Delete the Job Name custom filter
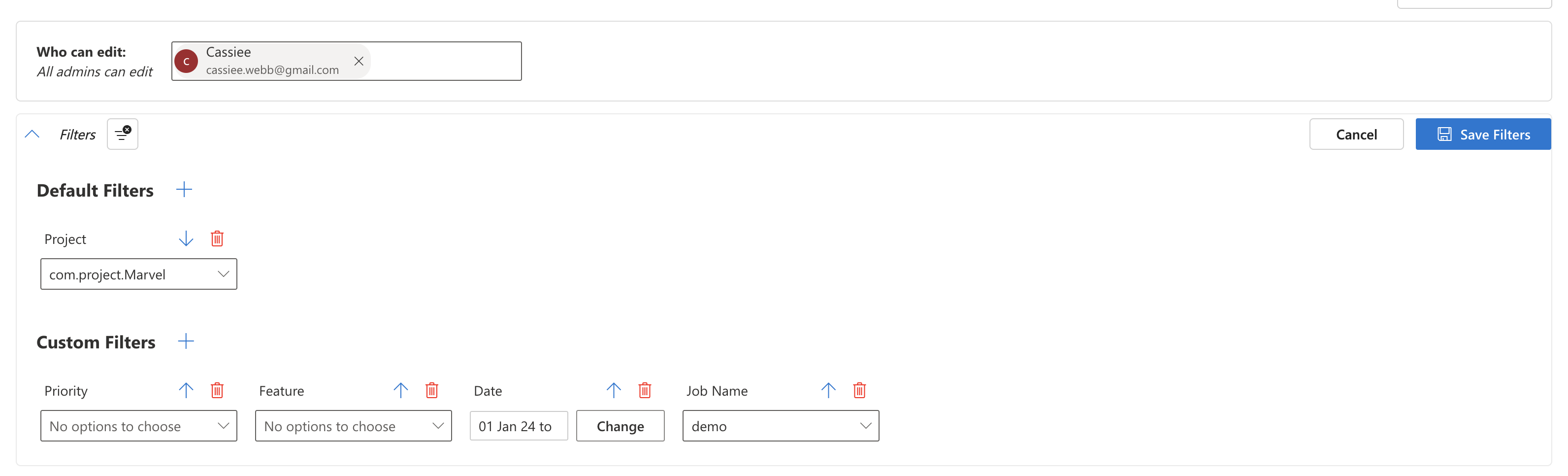 click(x=859, y=390)
